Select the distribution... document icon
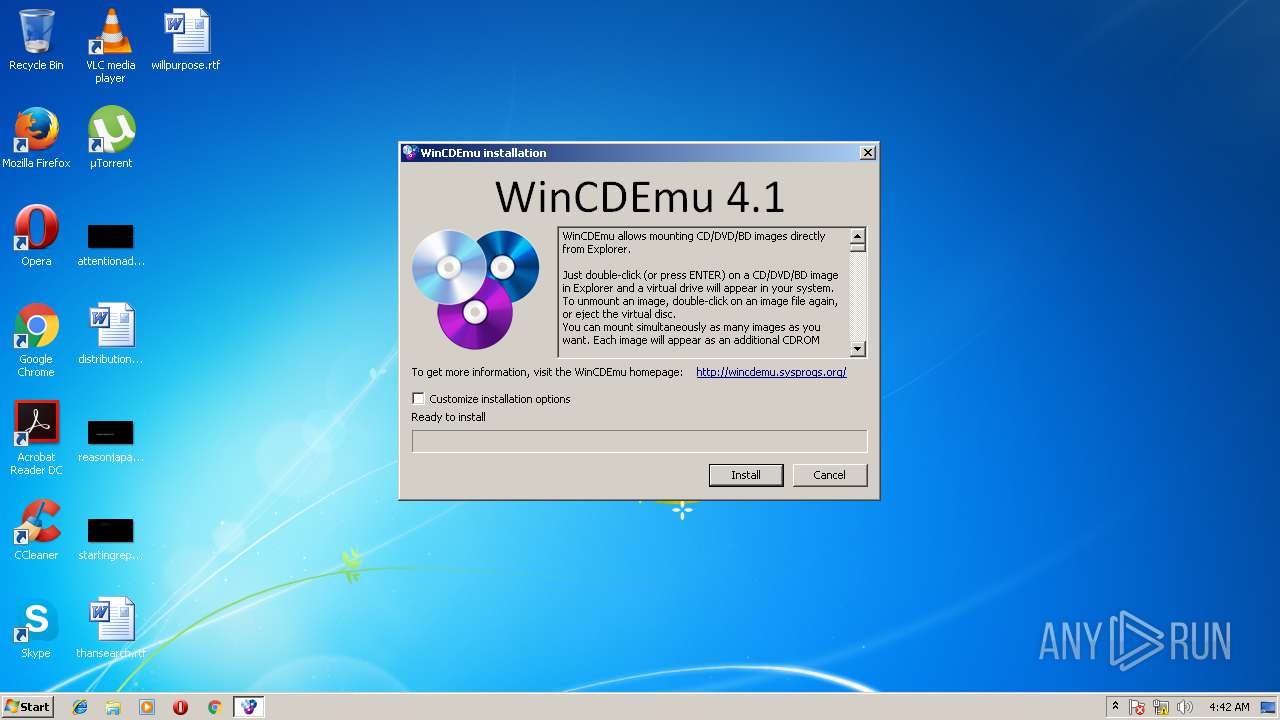1280x720 pixels. (110, 334)
